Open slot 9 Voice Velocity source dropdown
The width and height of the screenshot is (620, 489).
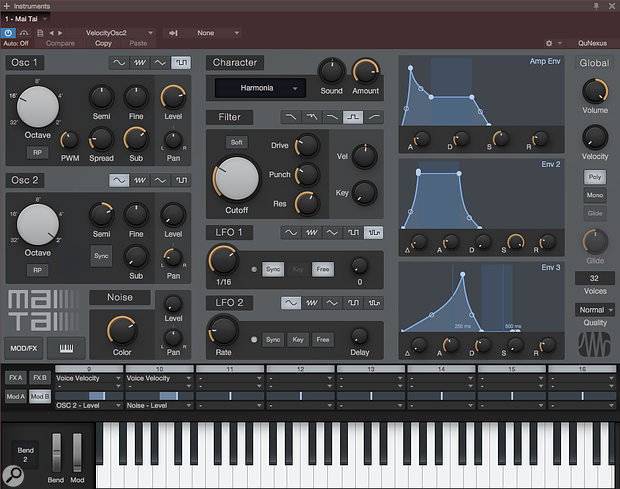tap(89, 378)
